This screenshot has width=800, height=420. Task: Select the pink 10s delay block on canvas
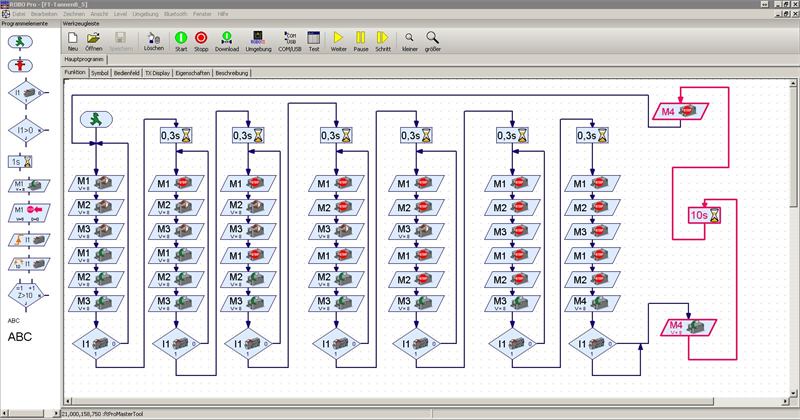705,214
